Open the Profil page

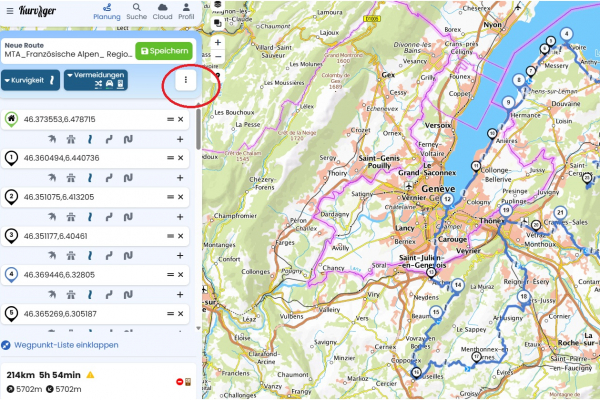point(186,11)
